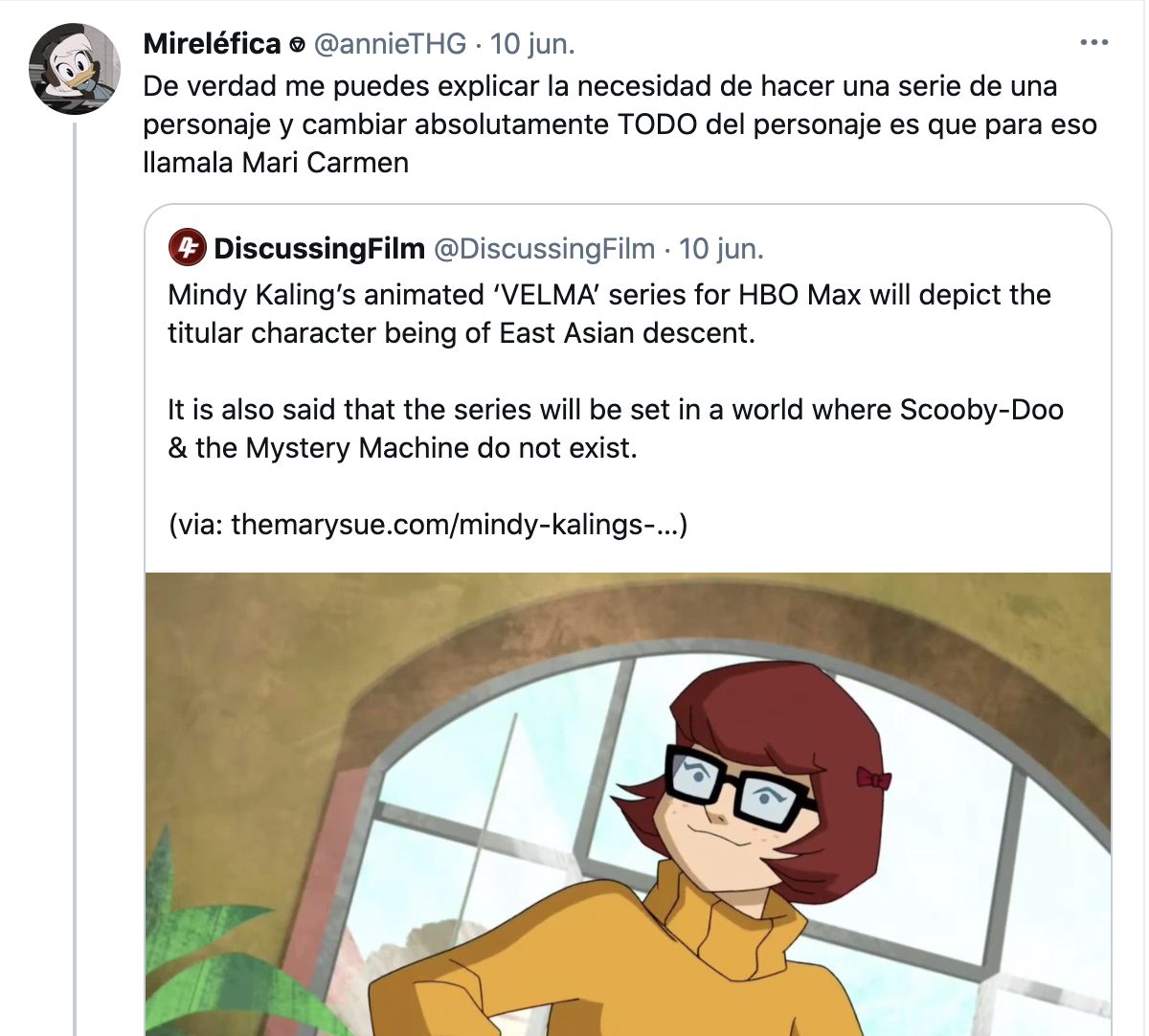Image resolution: width=1149 pixels, height=1036 pixels.
Task: Click the DiscussingFilm display name
Action: pyautogui.click(x=319, y=248)
